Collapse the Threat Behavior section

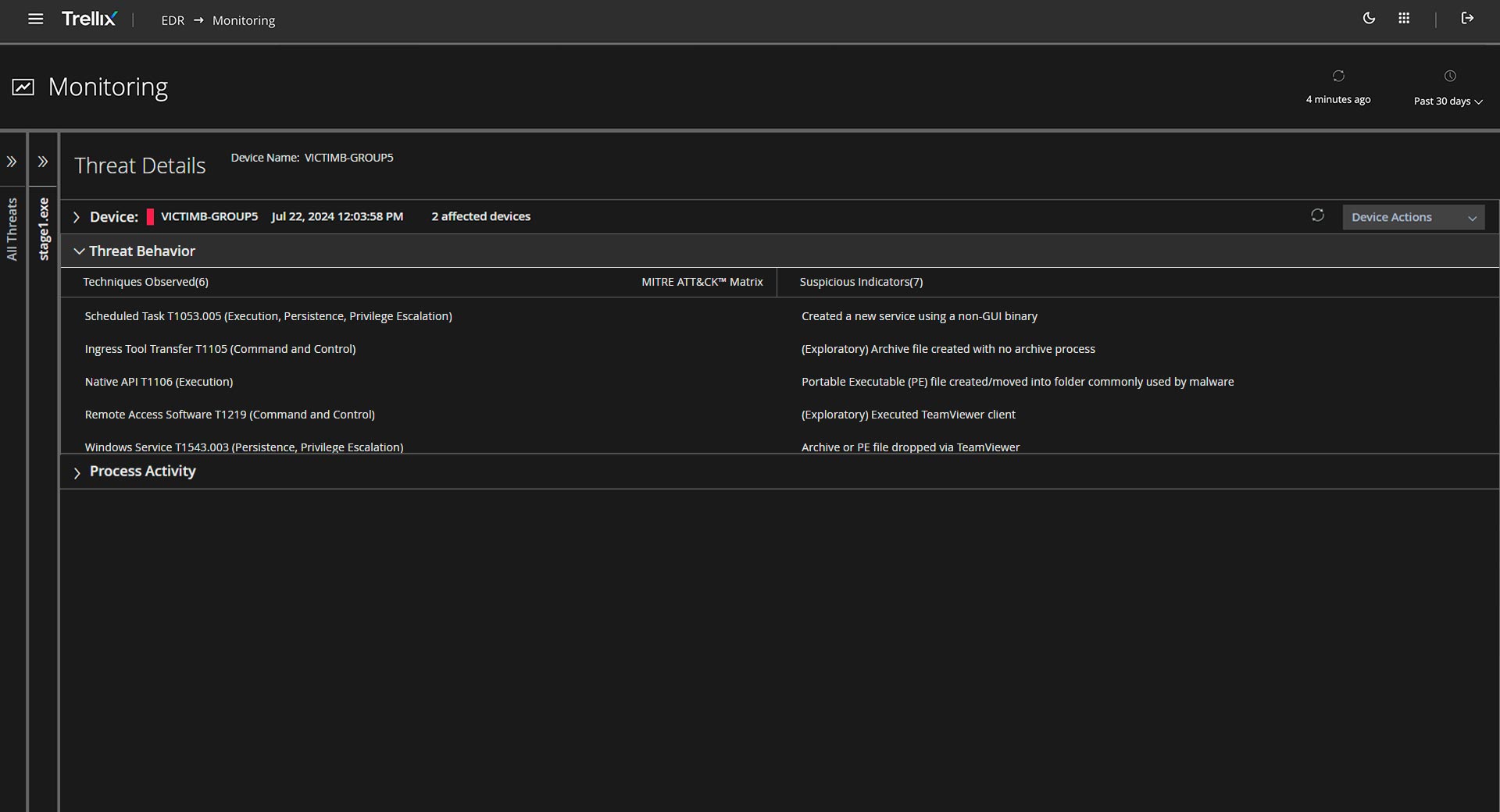point(79,251)
